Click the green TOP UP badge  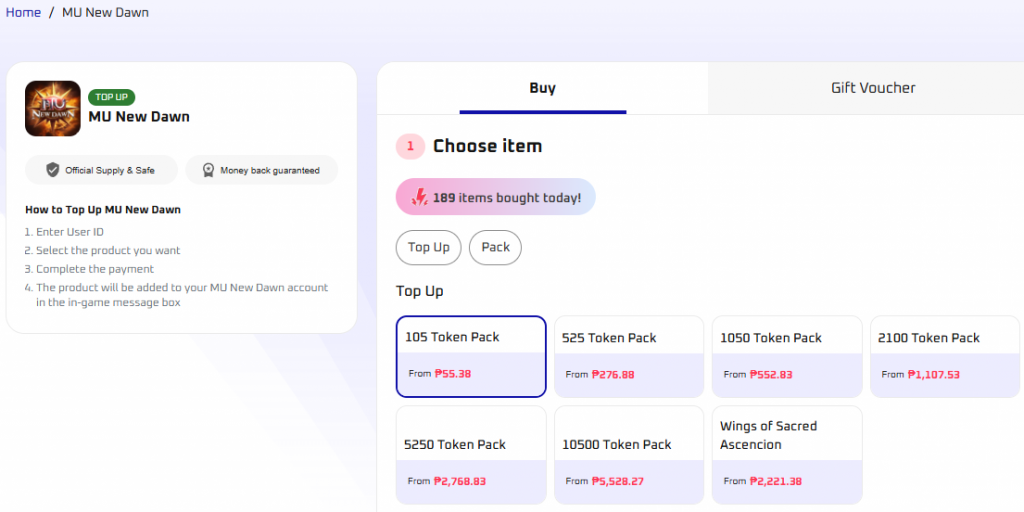(111, 97)
